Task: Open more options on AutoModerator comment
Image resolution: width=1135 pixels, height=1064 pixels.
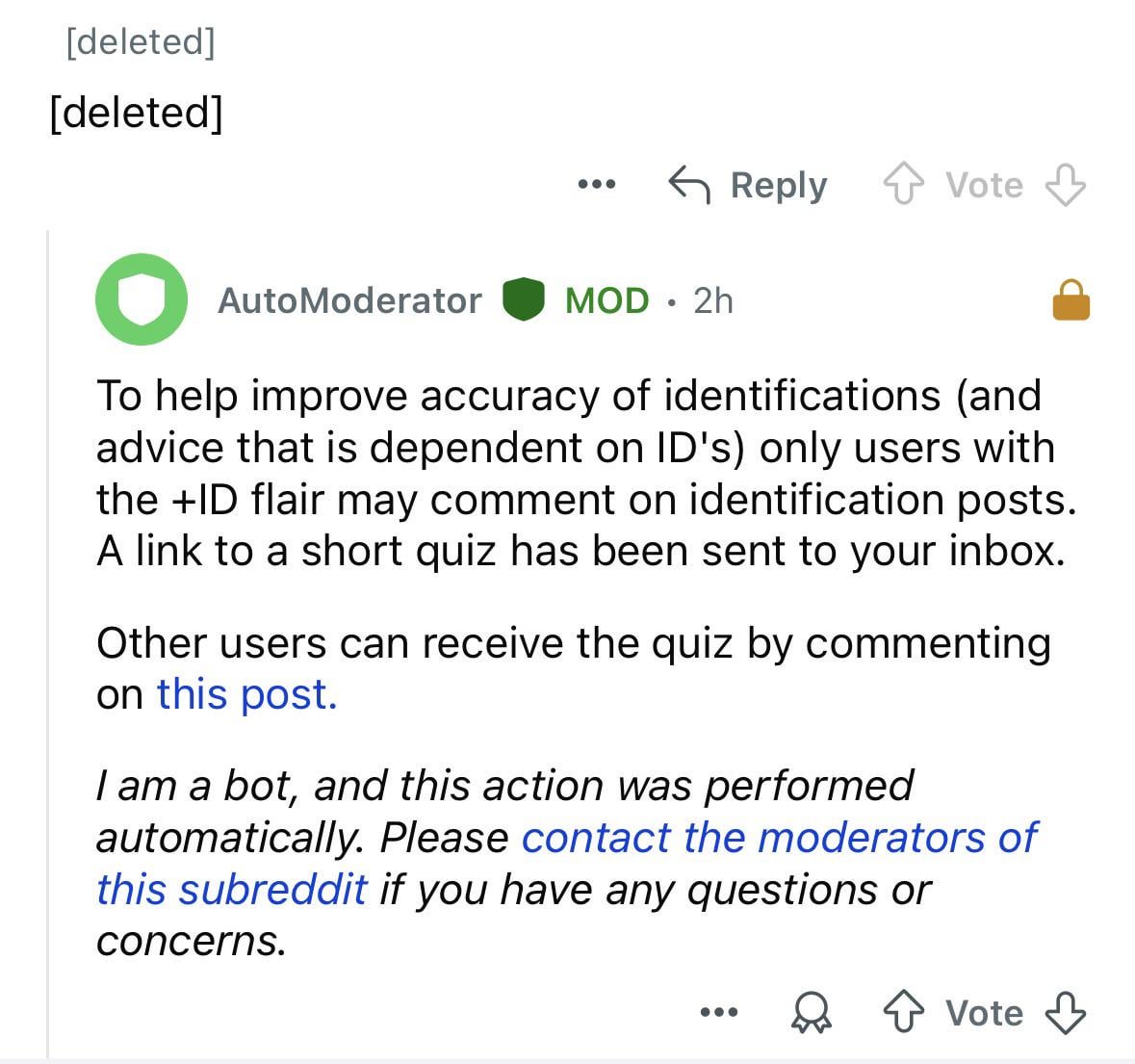Action: 718,1012
